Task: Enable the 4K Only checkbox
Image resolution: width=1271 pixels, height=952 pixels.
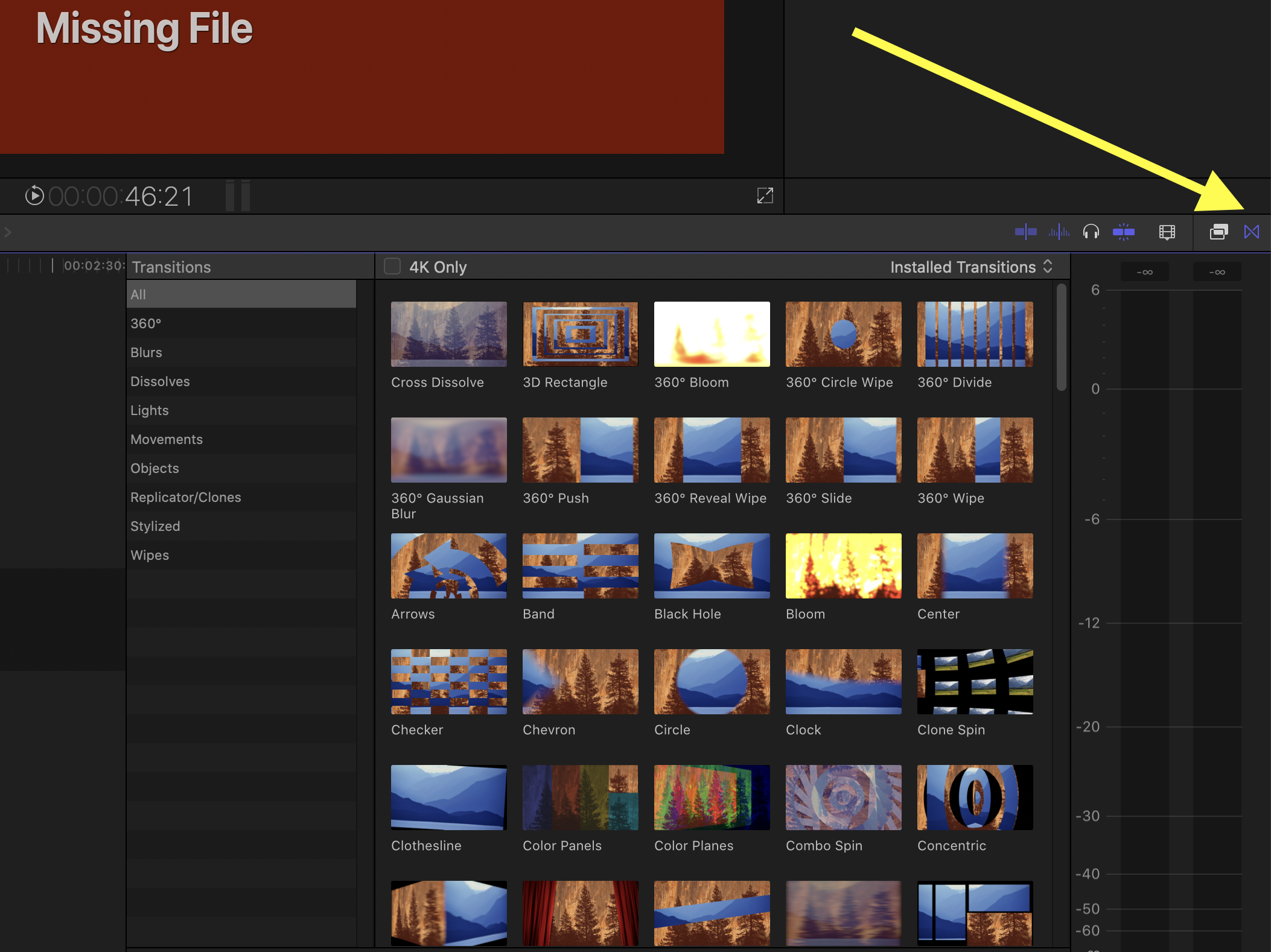Action: tap(392, 267)
